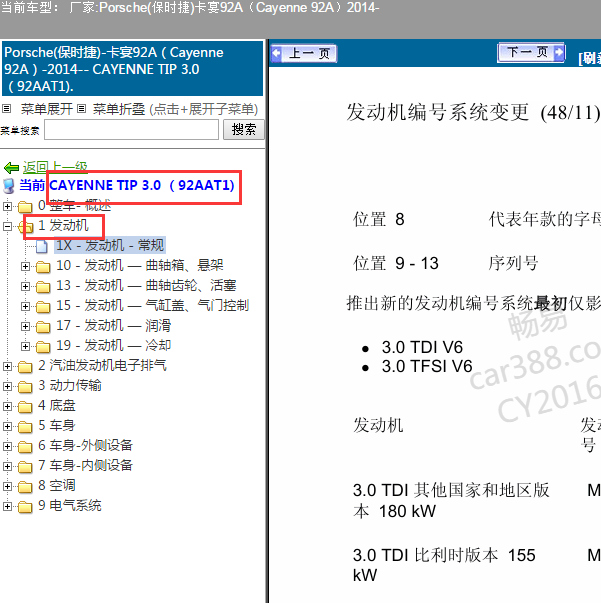Expand 6 车身-外侧设备 folder
601x603 pixels.
(7, 446)
